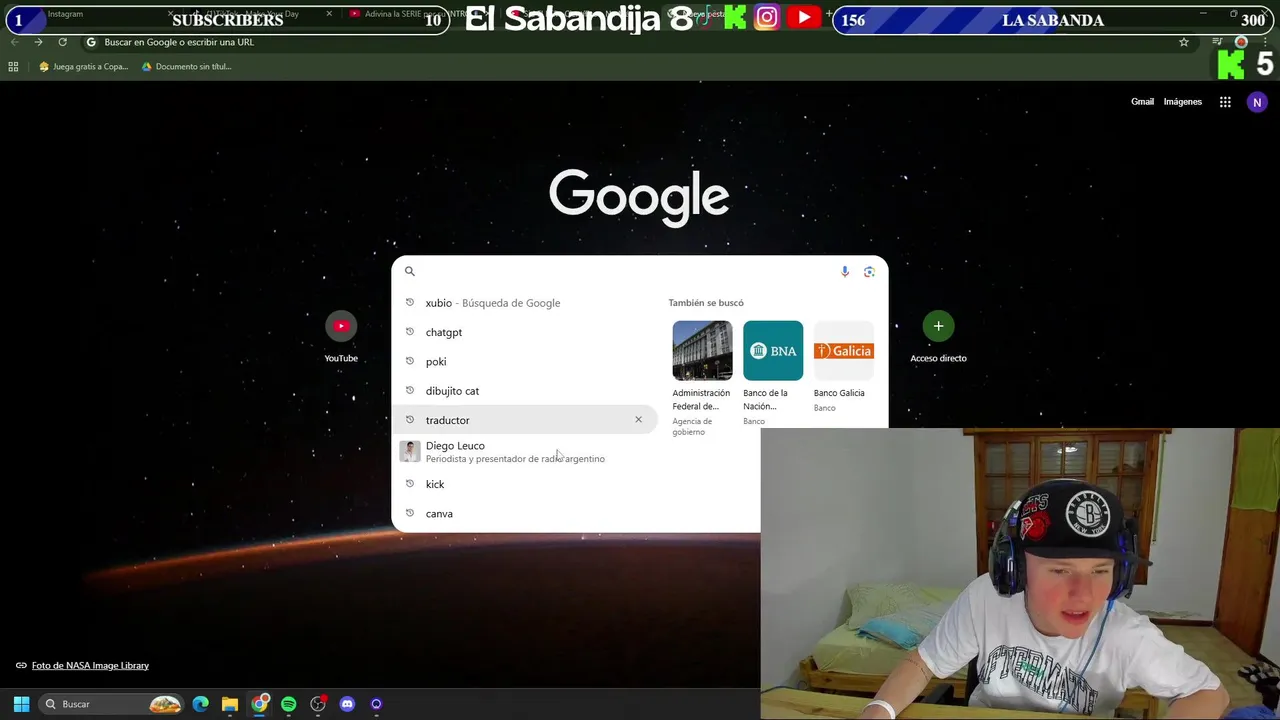Open the Chrome bookmarks apps grid icon
This screenshot has height=720, width=1280.
click(x=13, y=67)
